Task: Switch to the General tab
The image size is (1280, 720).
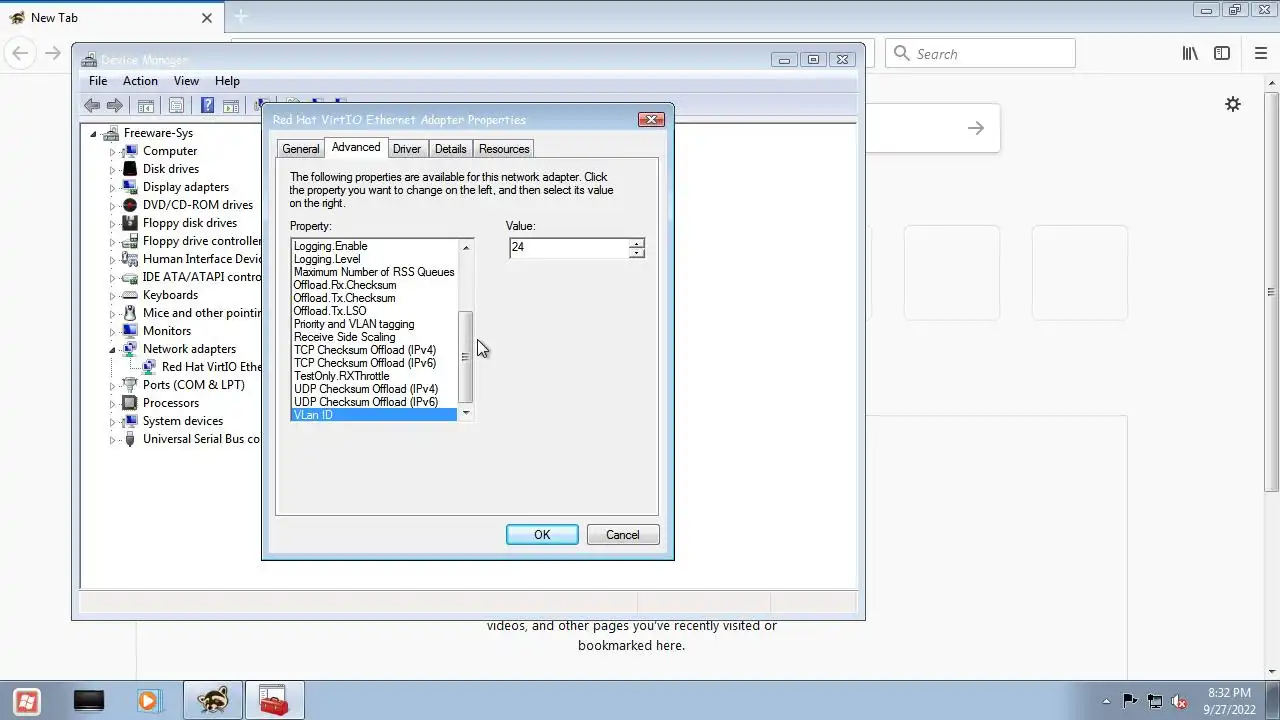Action: click(301, 149)
